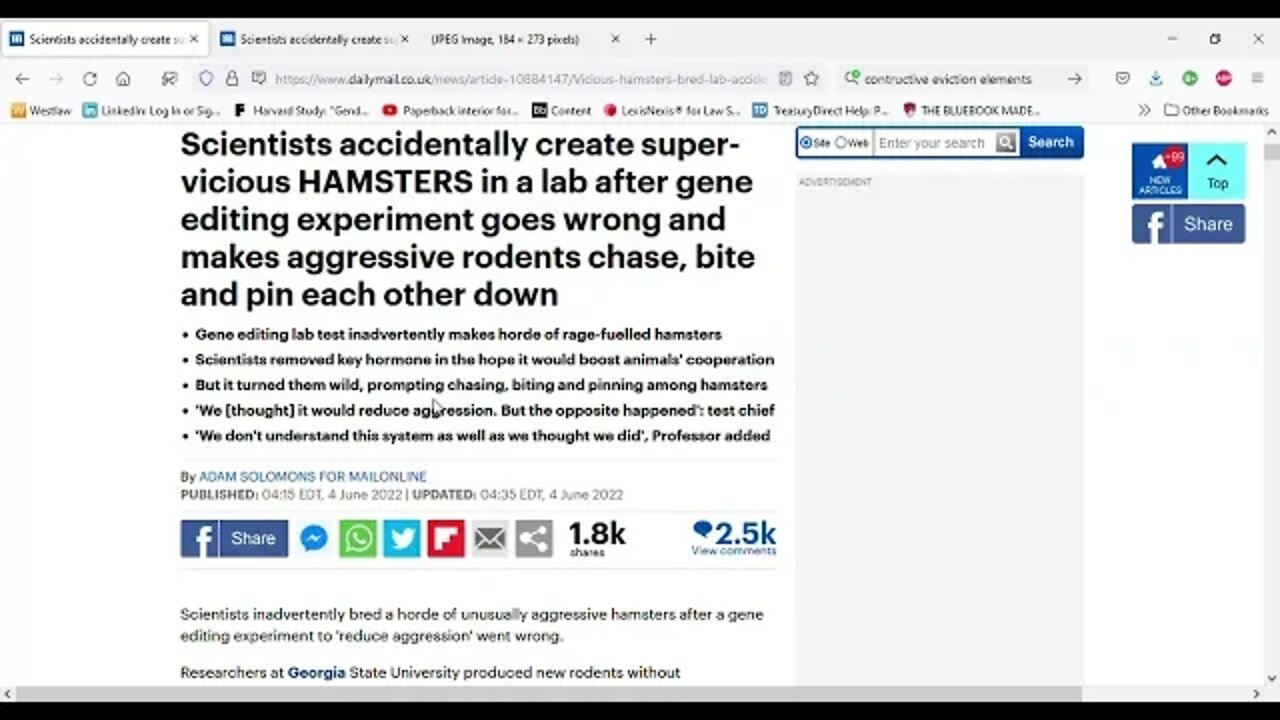Open a new browser tab
This screenshot has height=720, width=1280.
coord(651,39)
